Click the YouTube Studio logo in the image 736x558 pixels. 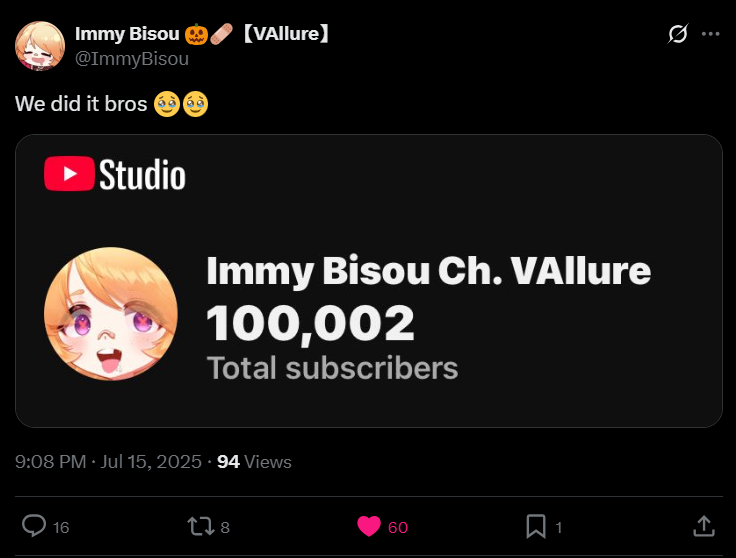point(115,175)
